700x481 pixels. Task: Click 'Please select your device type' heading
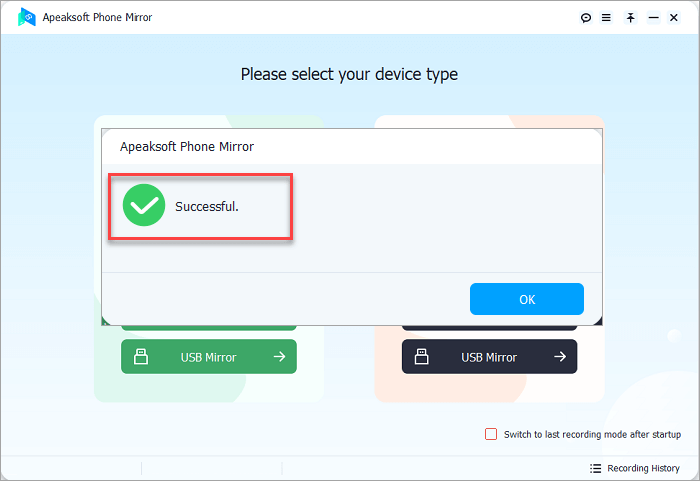pos(349,74)
